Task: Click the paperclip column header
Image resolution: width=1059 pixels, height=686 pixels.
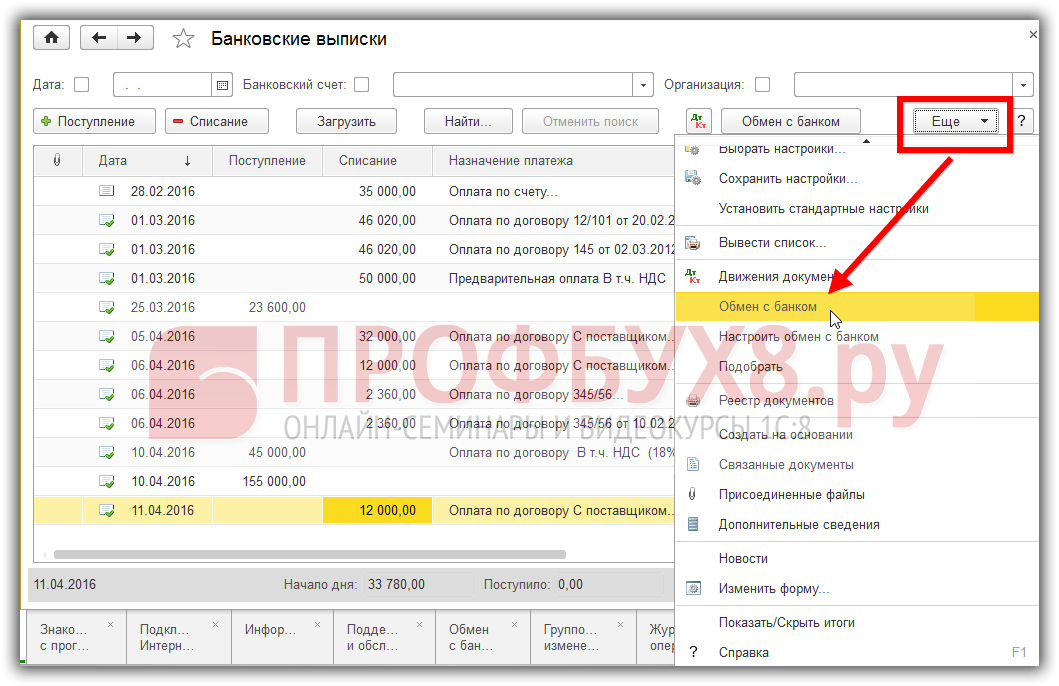Action: (57, 161)
